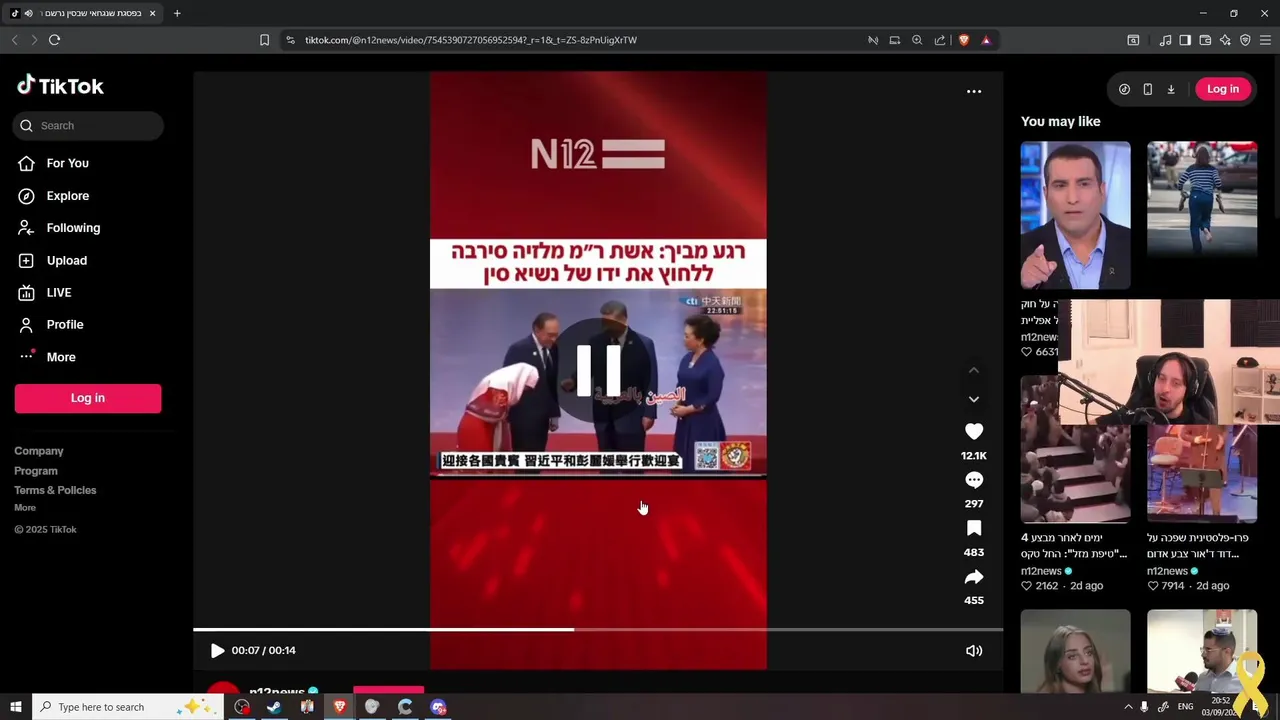Mute the video volume speaker icon
The image size is (1280, 720).
click(x=974, y=651)
